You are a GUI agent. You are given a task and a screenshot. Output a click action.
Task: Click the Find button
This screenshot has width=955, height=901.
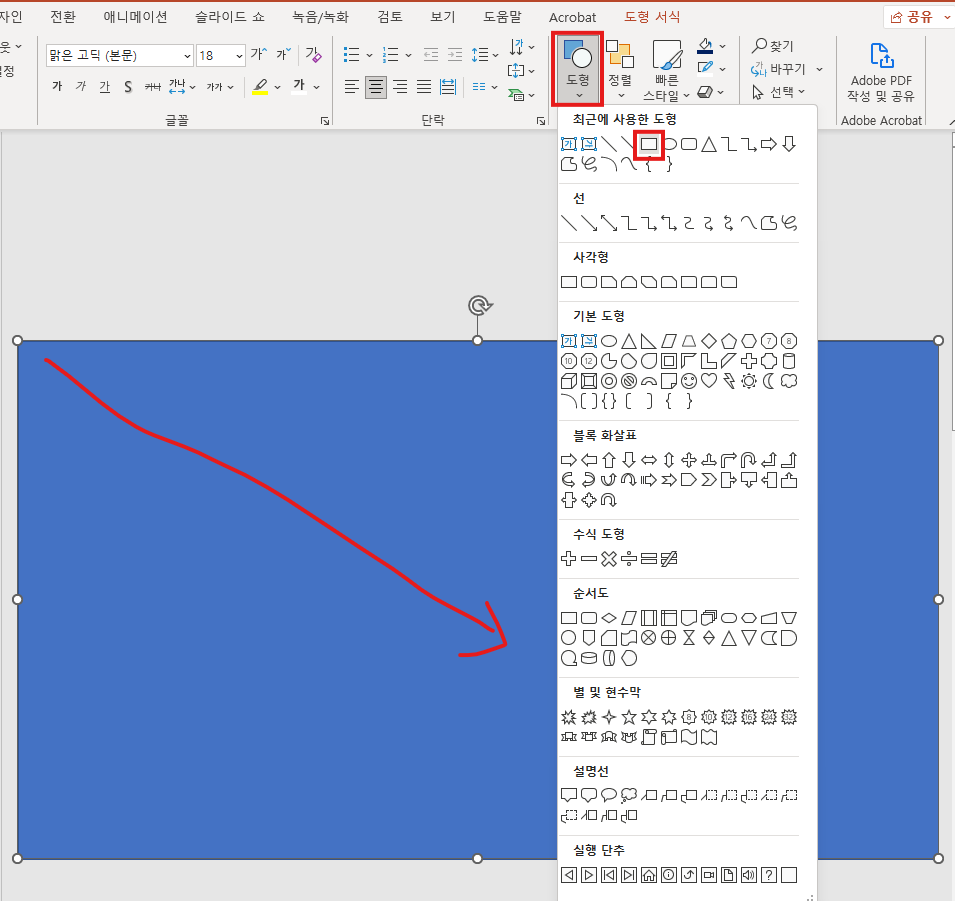pos(774,46)
